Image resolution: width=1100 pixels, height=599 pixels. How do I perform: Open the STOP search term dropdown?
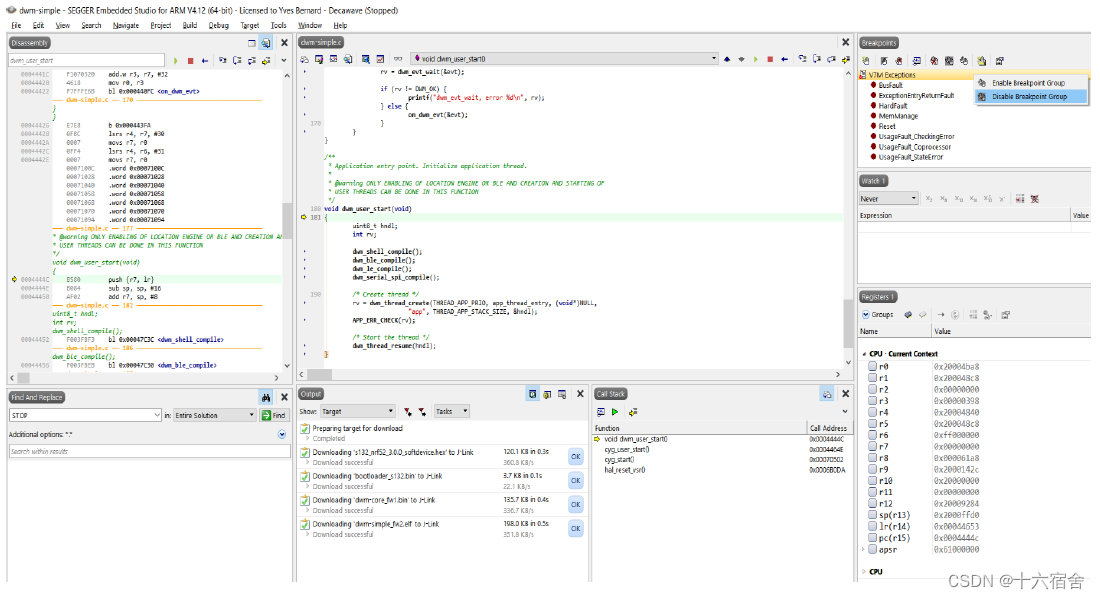coord(156,416)
